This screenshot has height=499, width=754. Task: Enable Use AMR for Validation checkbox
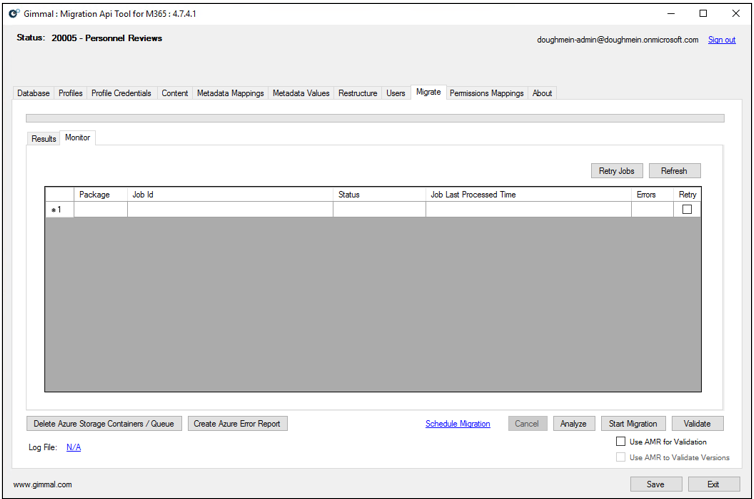(621, 441)
